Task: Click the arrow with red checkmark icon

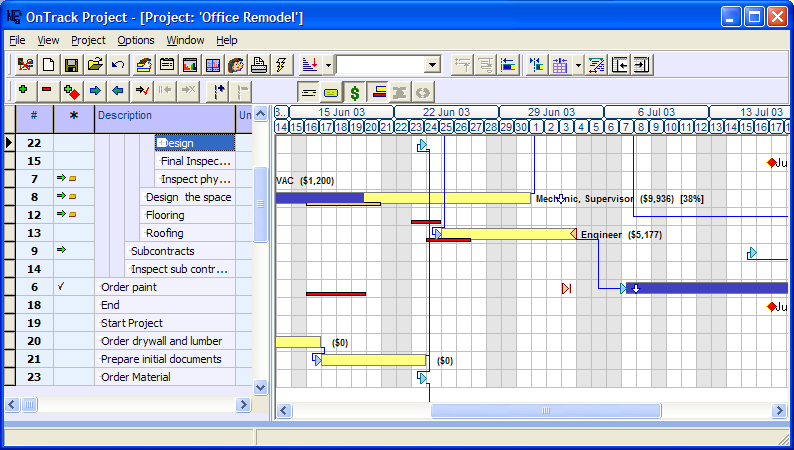Action: pos(142,91)
